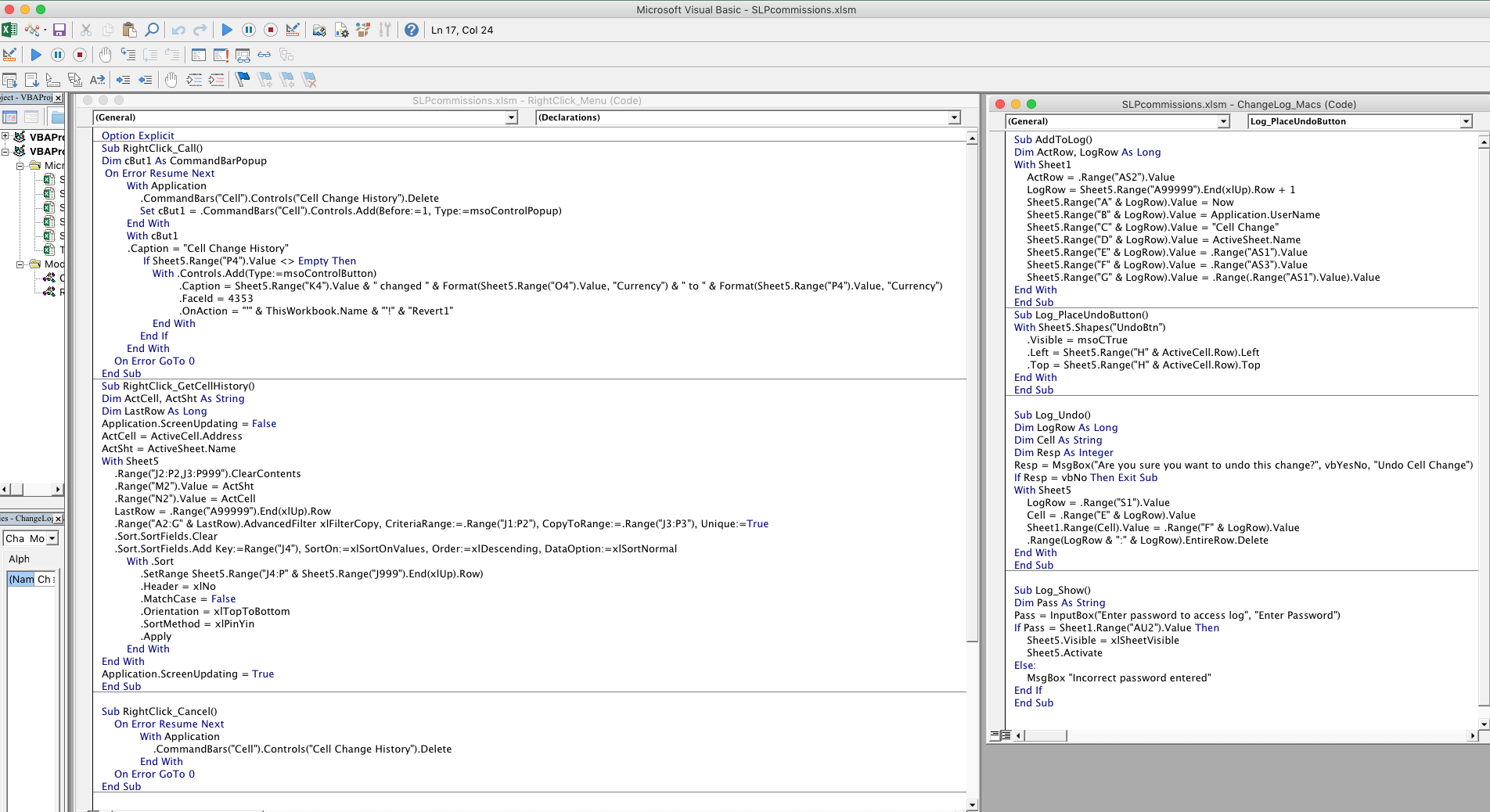This screenshot has height=812, width=1490.
Task: Toggle Bookmark with the blue flag icon
Action: [x=243, y=80]
